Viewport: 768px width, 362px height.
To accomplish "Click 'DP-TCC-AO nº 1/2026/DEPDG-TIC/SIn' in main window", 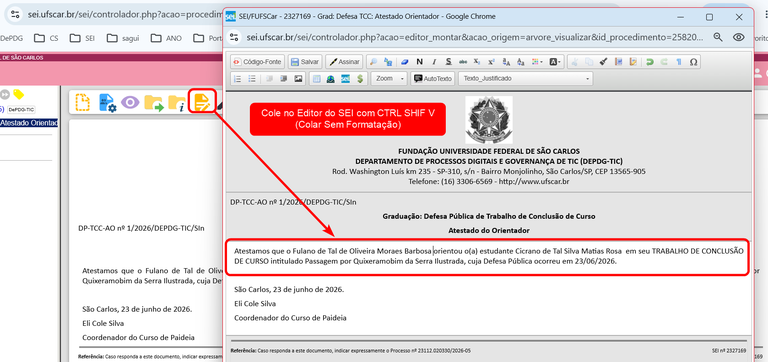I will pyautogui.click(x=141, y=228).
